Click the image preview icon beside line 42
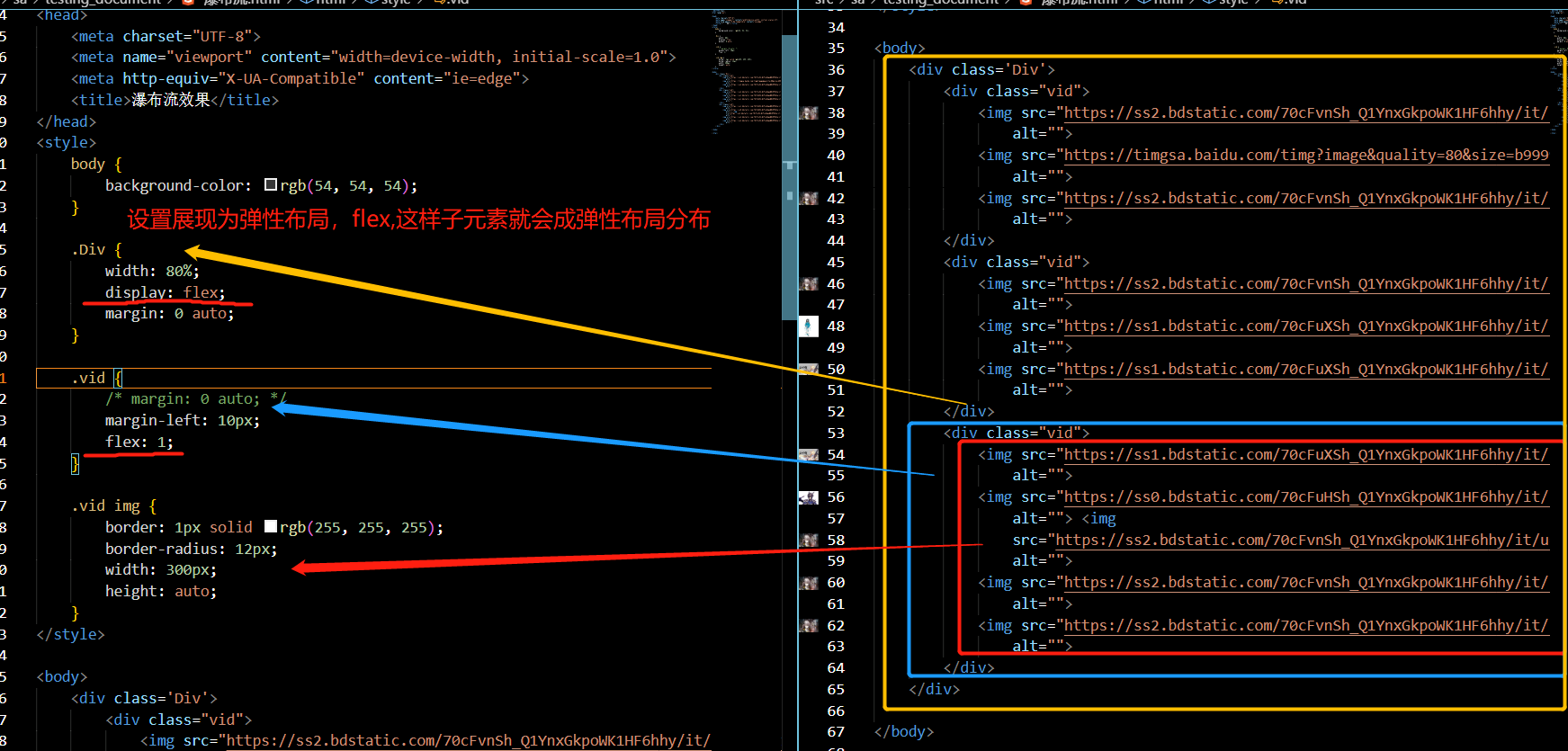This screenshot has width=1568, height=751. click(809, 199)
